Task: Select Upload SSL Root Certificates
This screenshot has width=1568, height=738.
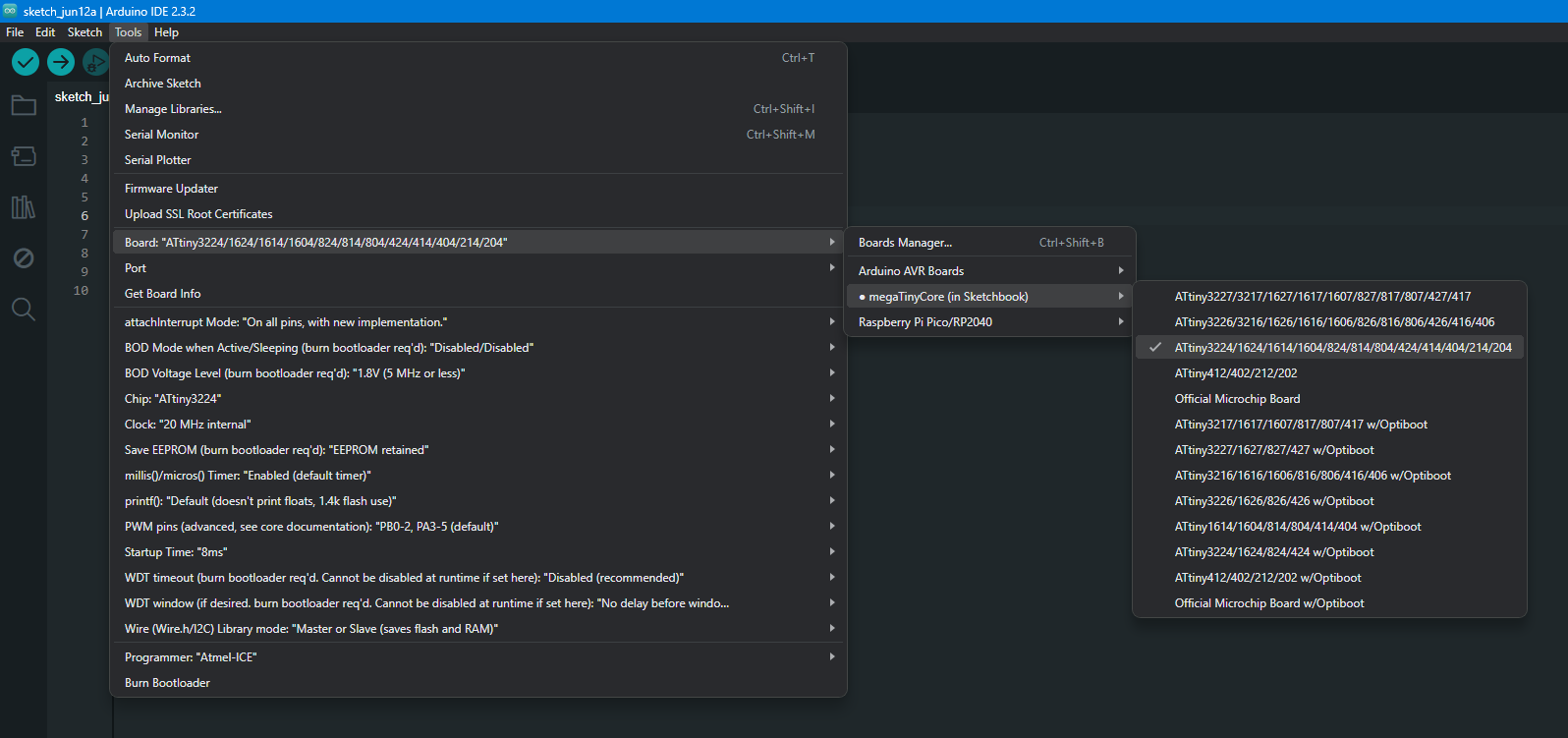Action: (478, 214)
